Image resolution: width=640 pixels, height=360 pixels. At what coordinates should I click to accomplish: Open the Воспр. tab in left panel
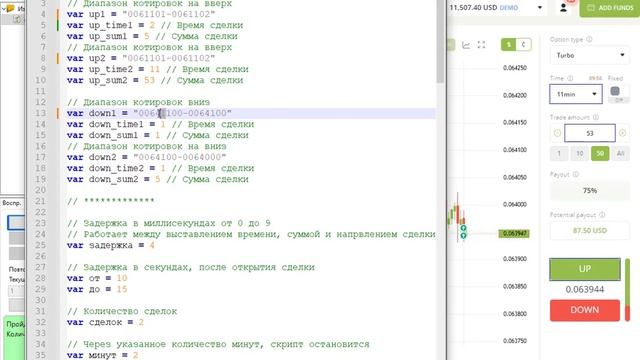coord(12,203)
